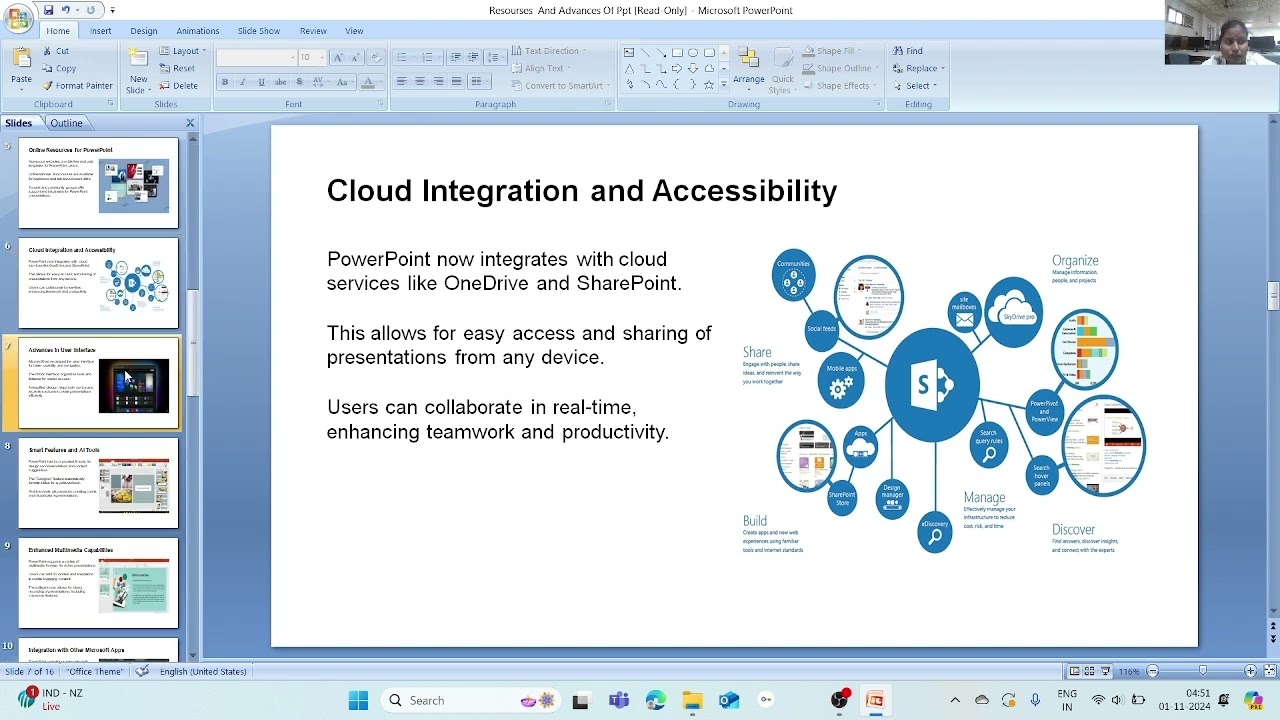
Task: Pick the oval shape in Drawing gallery
Action: [x=693, y=52]
